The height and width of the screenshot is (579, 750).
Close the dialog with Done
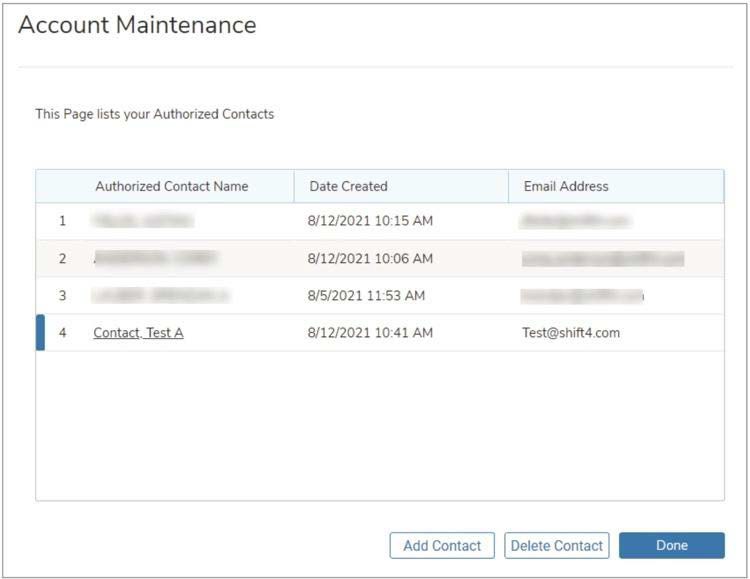tap(671, 545)
